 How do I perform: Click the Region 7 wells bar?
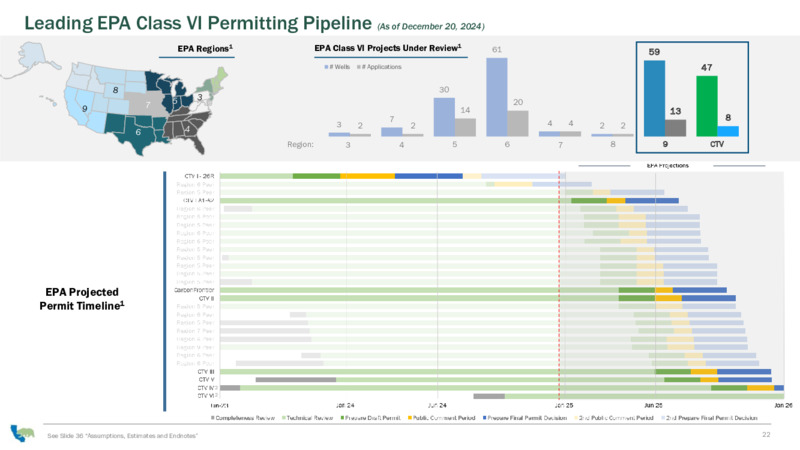coord(549,134)
